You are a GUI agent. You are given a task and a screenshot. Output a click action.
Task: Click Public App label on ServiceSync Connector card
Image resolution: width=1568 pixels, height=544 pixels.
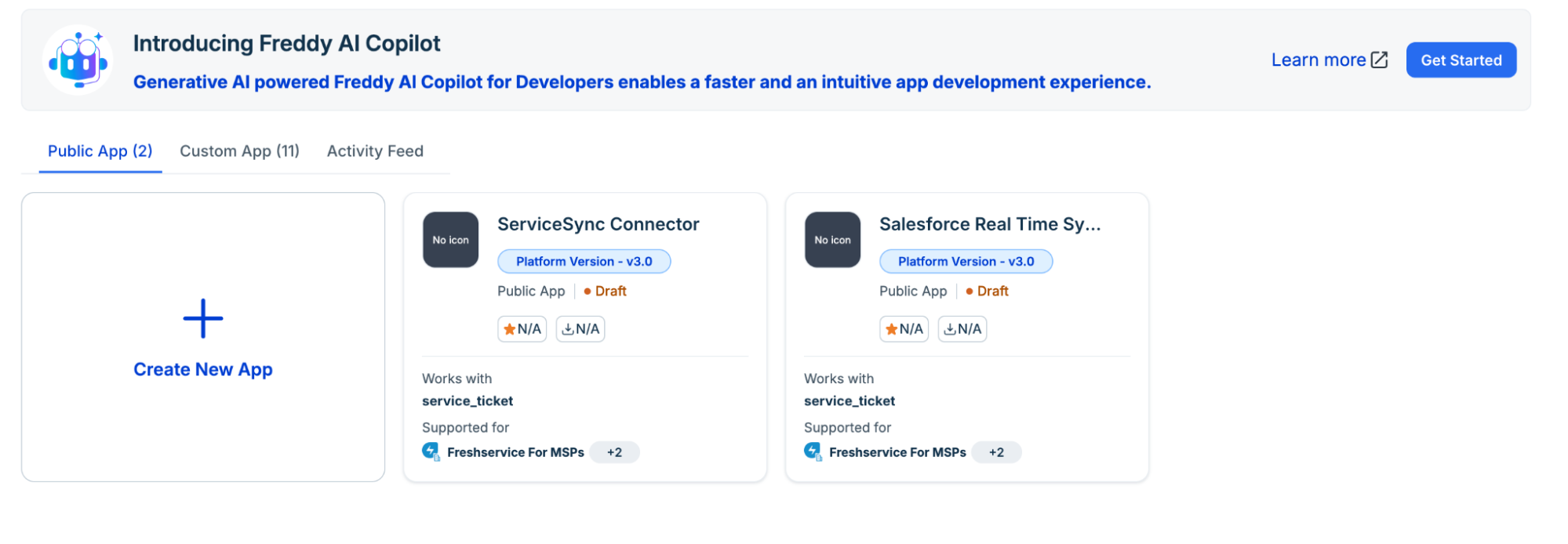coord(531,291)
